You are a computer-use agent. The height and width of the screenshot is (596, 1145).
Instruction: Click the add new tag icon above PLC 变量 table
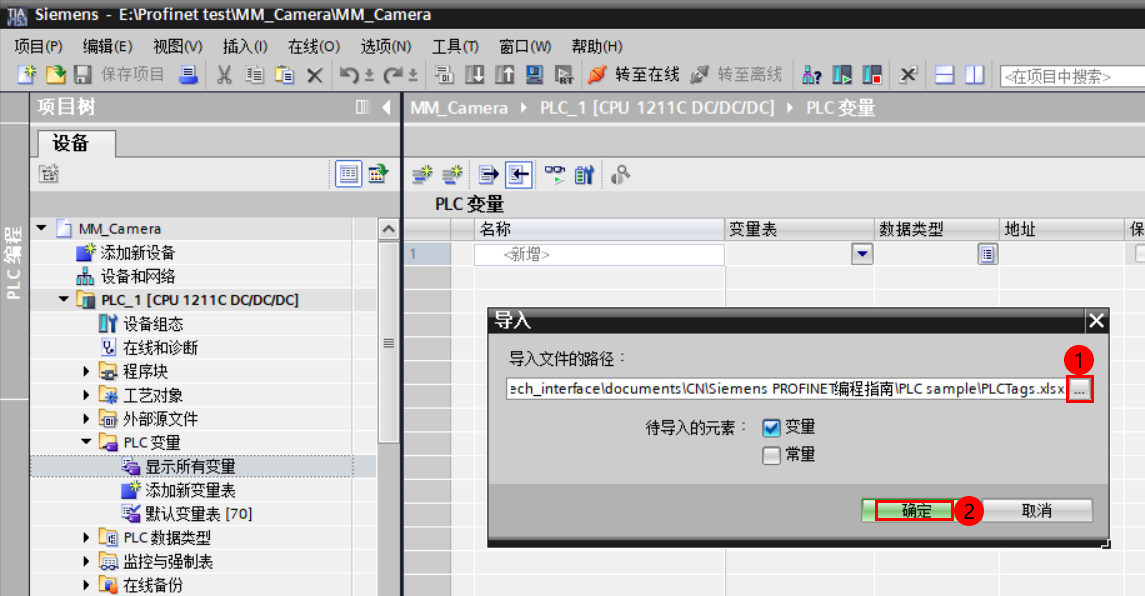tap(422, 174)
